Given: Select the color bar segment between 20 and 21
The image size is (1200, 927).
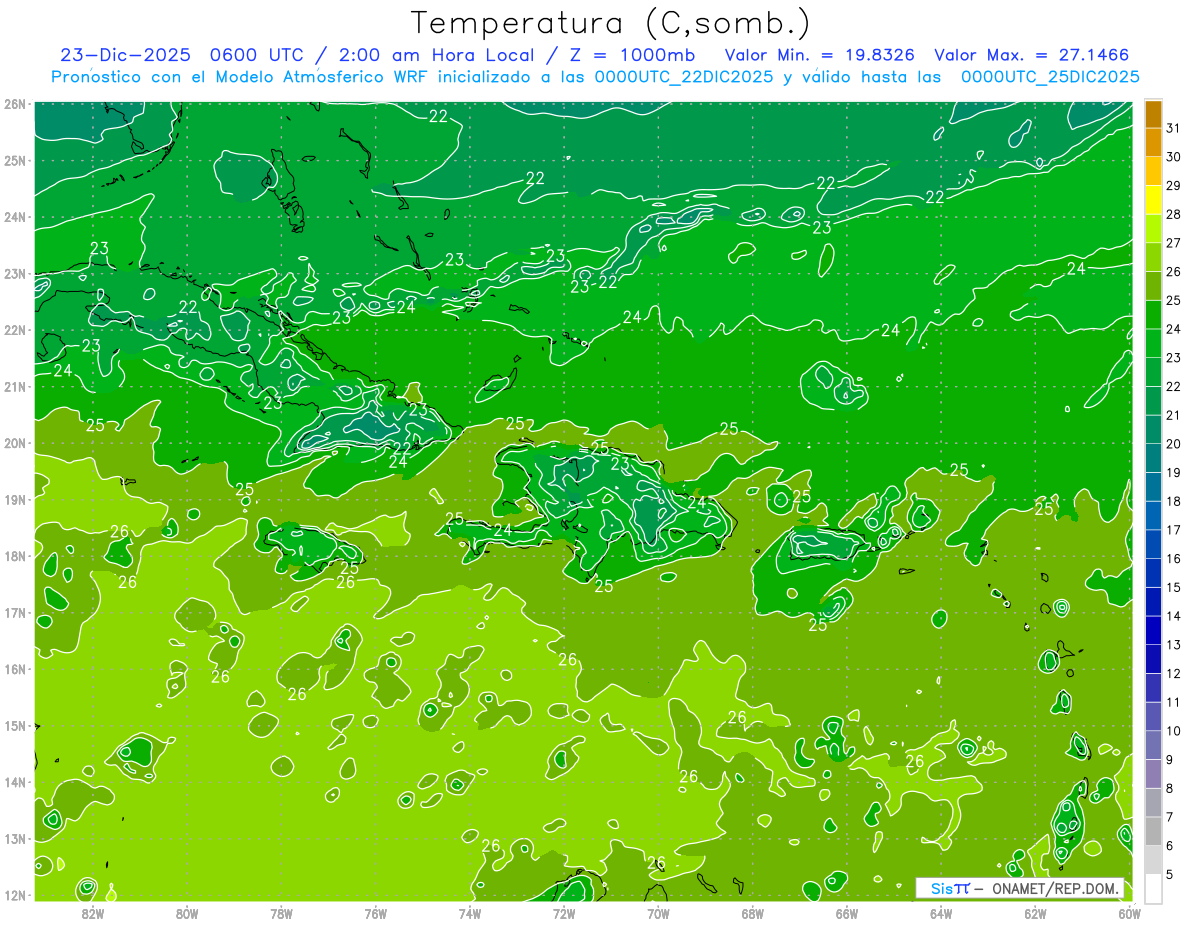Looking at the screenshot, I should click(1154, 430).
